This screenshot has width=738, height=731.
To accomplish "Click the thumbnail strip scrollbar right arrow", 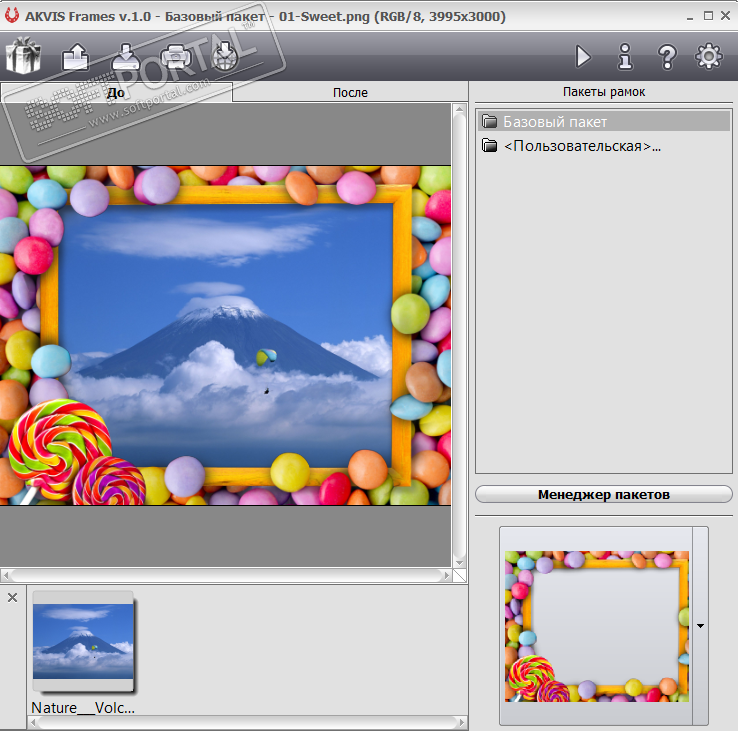I will tap(462, 722).
